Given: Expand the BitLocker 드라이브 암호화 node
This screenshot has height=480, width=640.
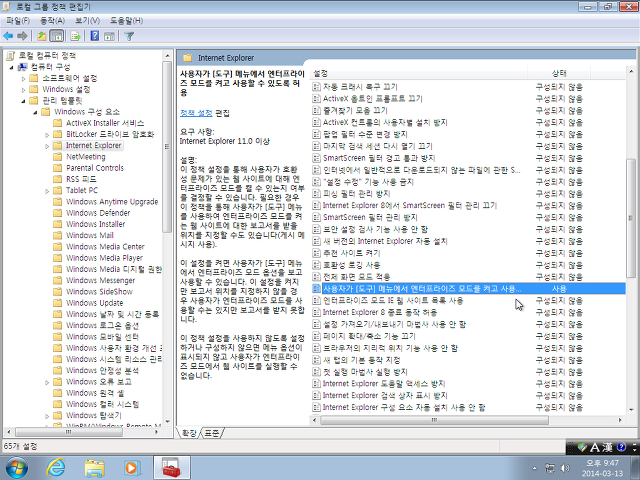Looking at the screenshot, I should tap(47, 135).
